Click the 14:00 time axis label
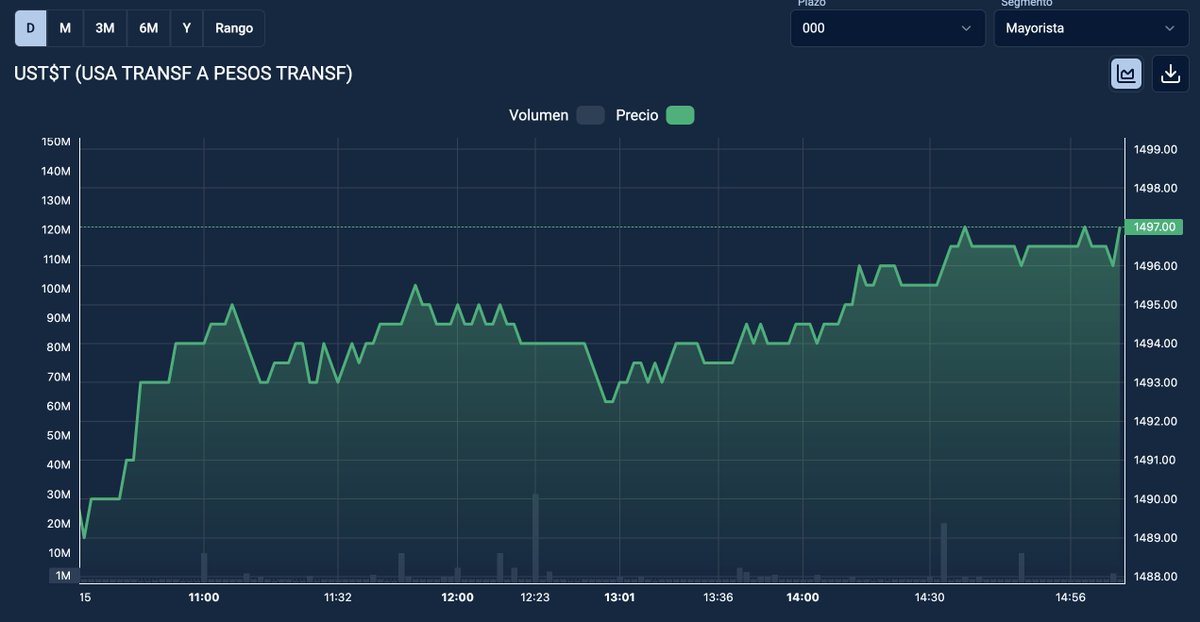Viewport: 1200px width, 622px height. (x=802, y=597)
